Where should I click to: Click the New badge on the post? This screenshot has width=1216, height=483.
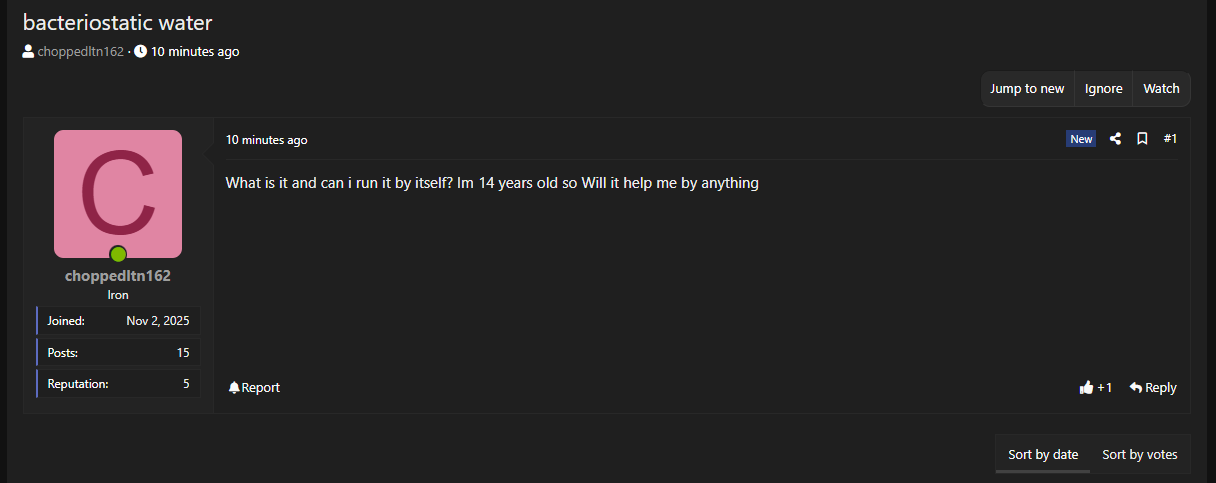[1081, 139]
